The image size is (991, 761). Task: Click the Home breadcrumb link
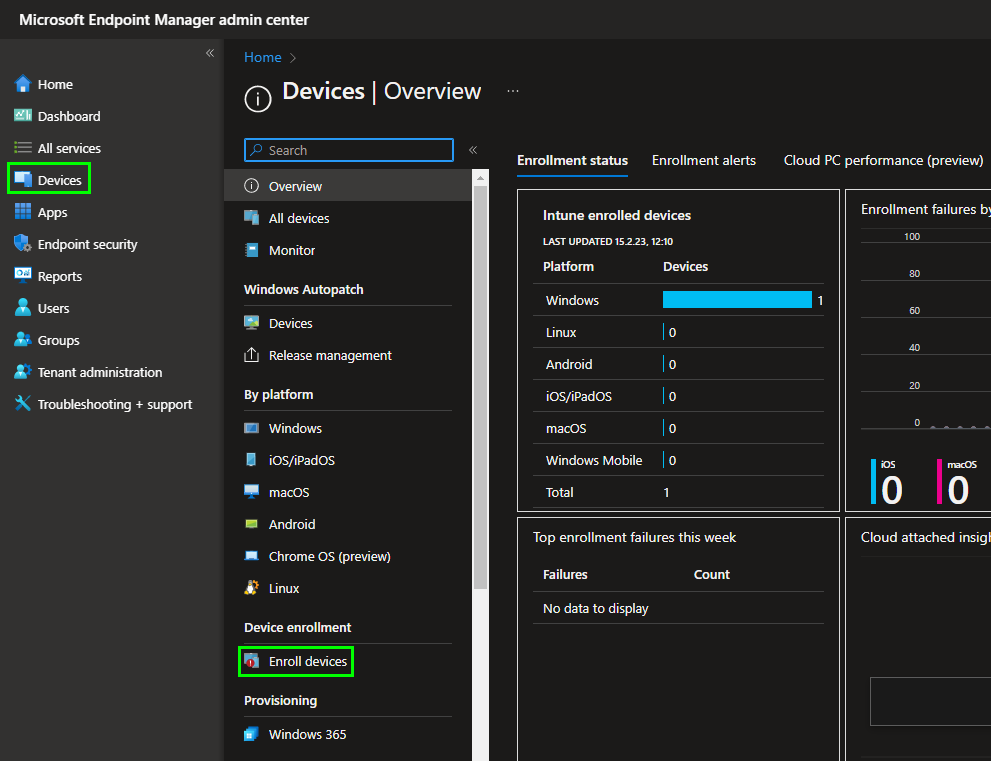262,58
